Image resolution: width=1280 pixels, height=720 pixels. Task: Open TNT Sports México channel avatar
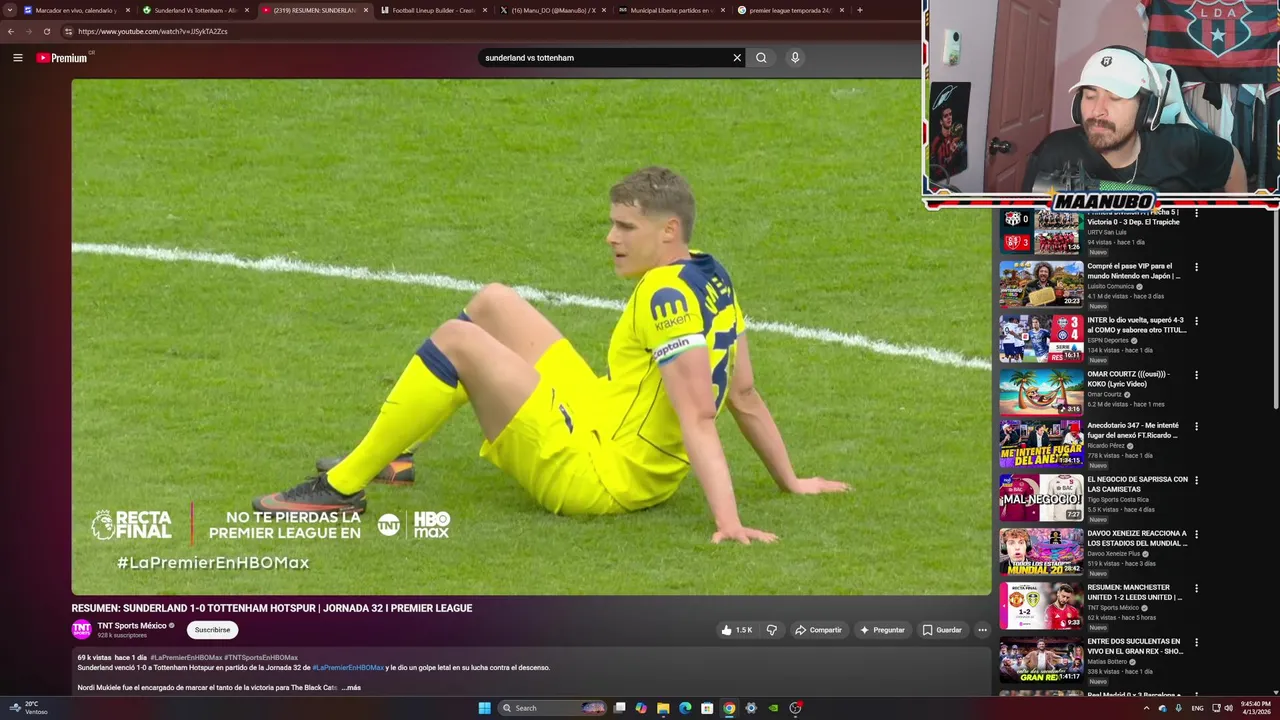[81, 629]
